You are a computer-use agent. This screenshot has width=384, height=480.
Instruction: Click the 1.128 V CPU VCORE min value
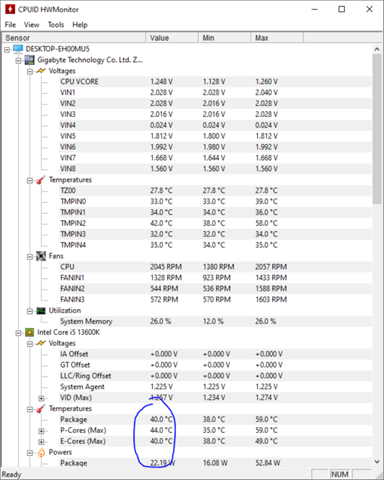tap(214, 82)
